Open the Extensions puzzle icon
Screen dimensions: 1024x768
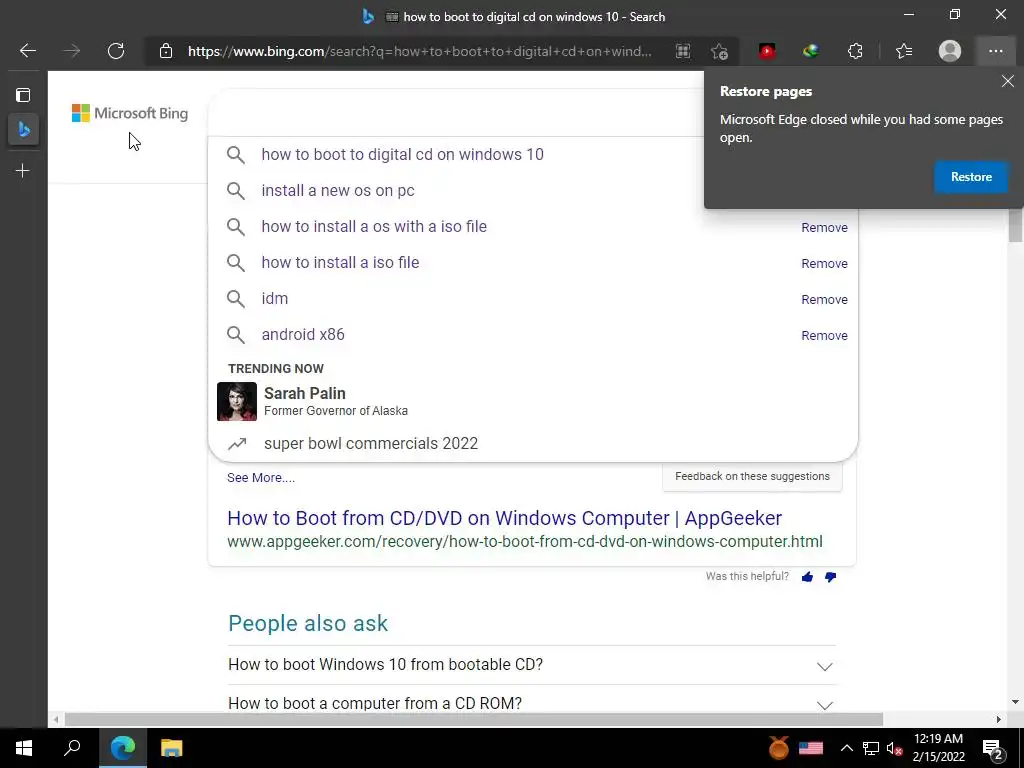tap(855, 51)
